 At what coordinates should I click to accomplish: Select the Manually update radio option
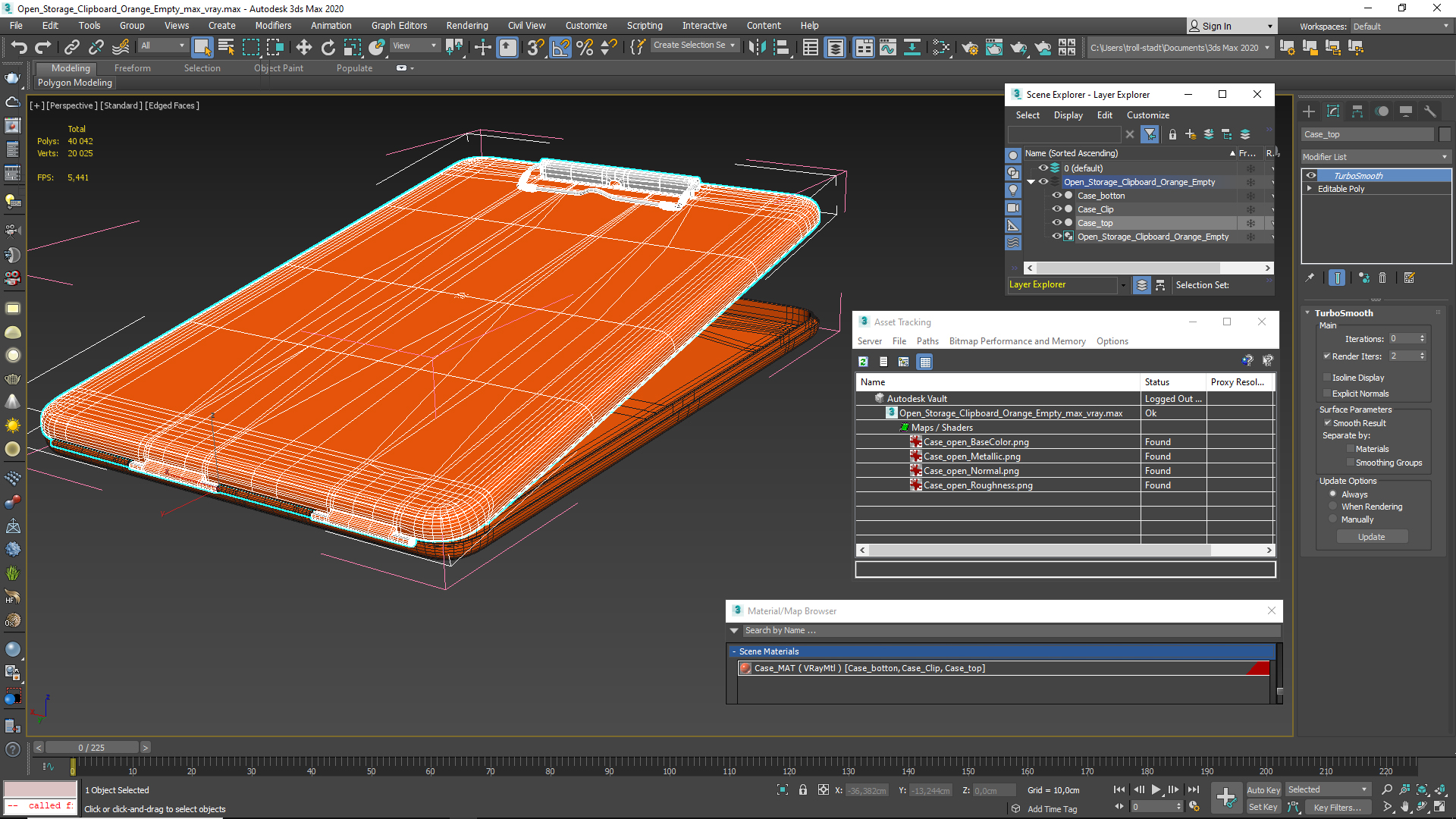click(1332, 519)
